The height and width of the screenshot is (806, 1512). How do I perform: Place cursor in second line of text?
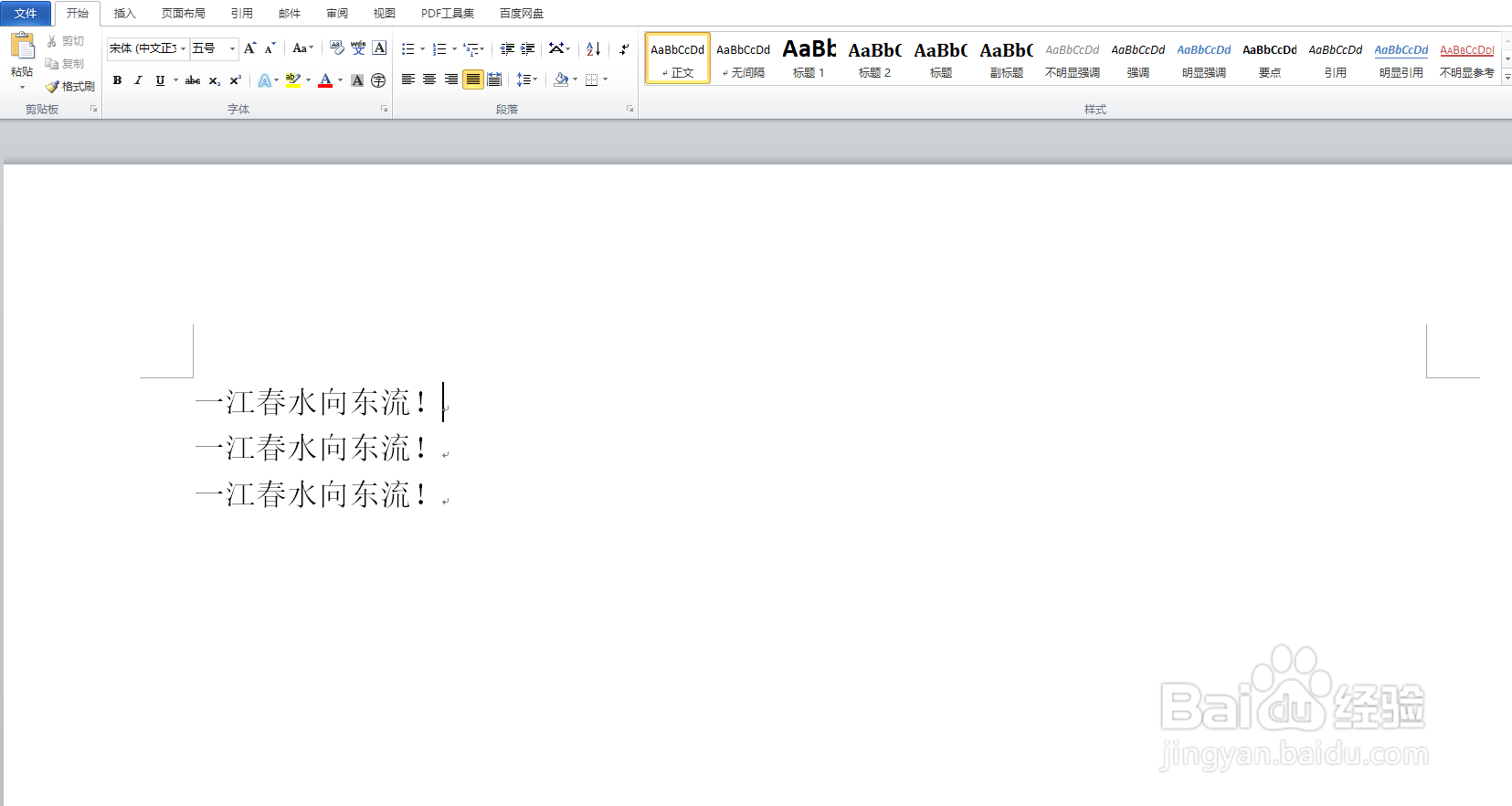click(311, 449)
